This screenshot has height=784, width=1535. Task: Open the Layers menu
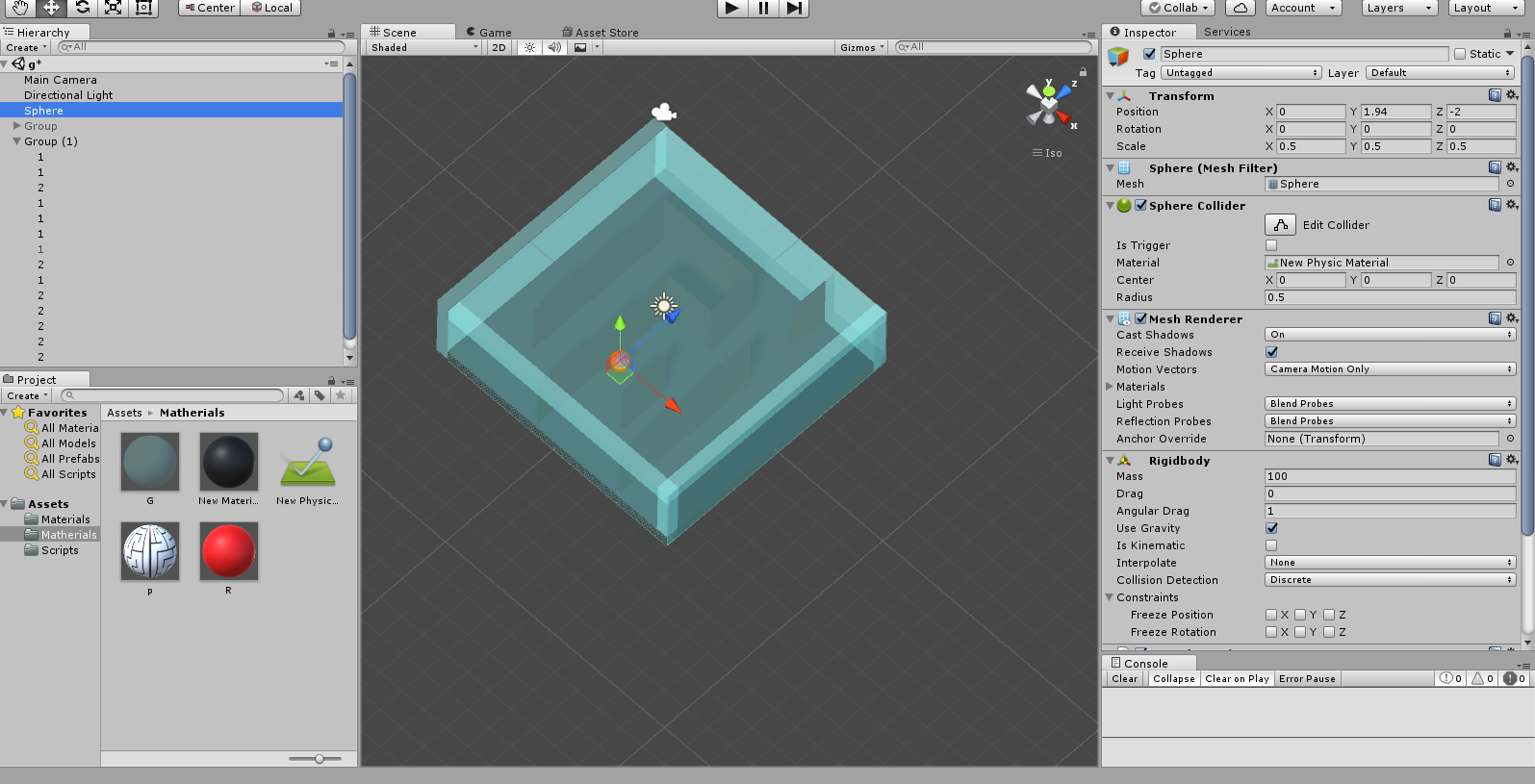point(1399,8)
